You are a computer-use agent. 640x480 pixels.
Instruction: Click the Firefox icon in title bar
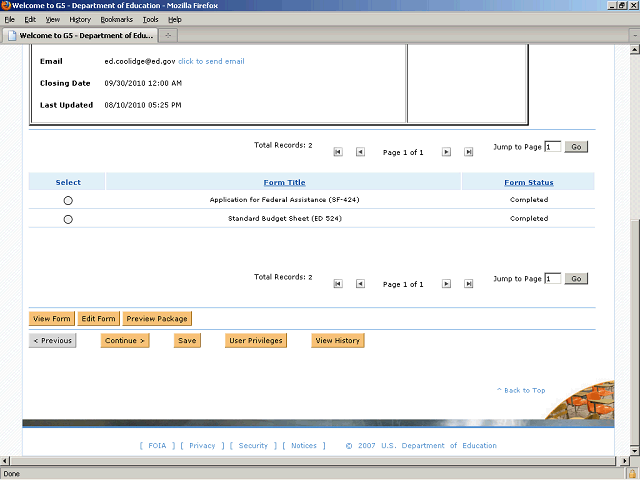click(6, 5)
